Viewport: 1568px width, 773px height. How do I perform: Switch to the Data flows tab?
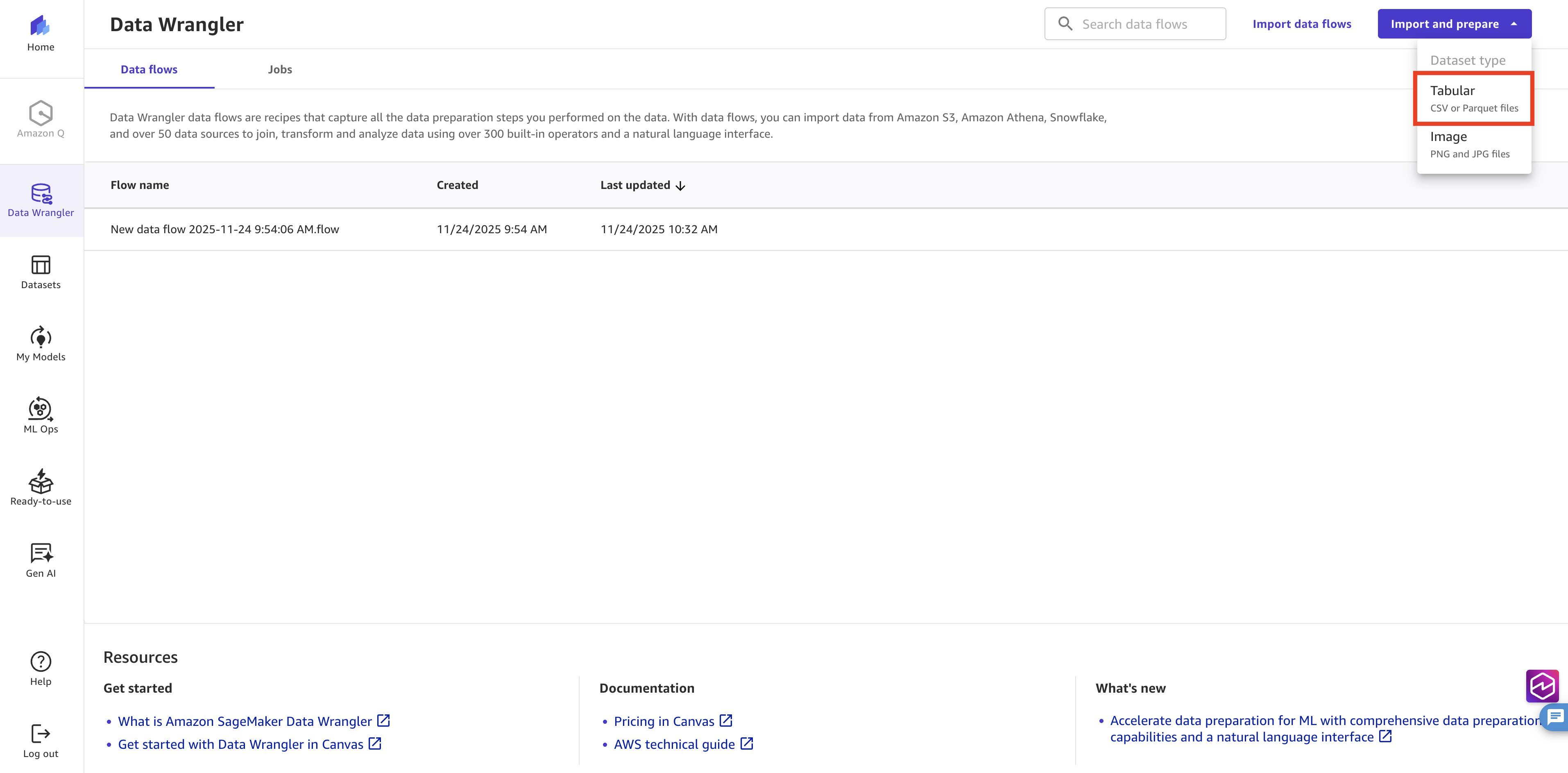point(149,69)
